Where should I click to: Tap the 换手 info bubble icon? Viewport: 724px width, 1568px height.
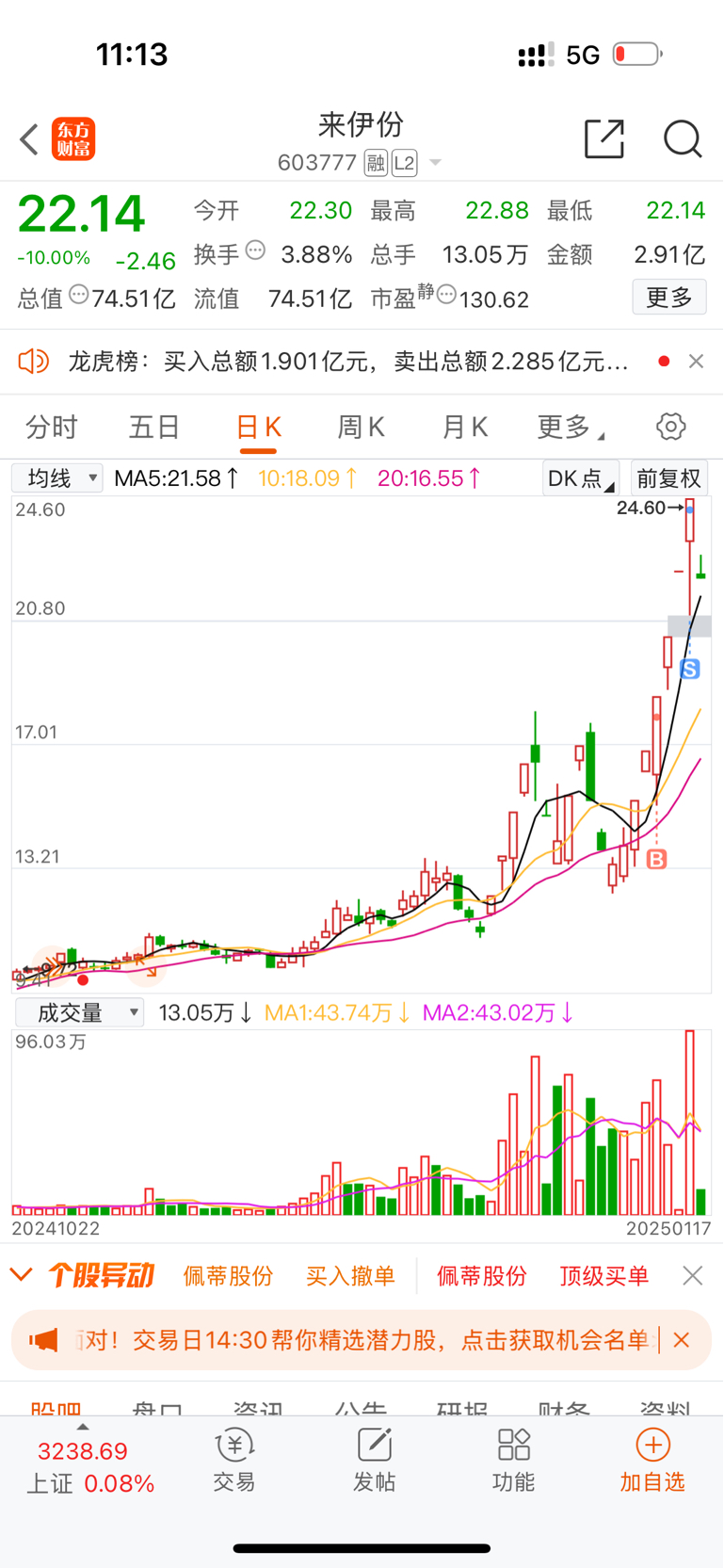tap(255, 251)
